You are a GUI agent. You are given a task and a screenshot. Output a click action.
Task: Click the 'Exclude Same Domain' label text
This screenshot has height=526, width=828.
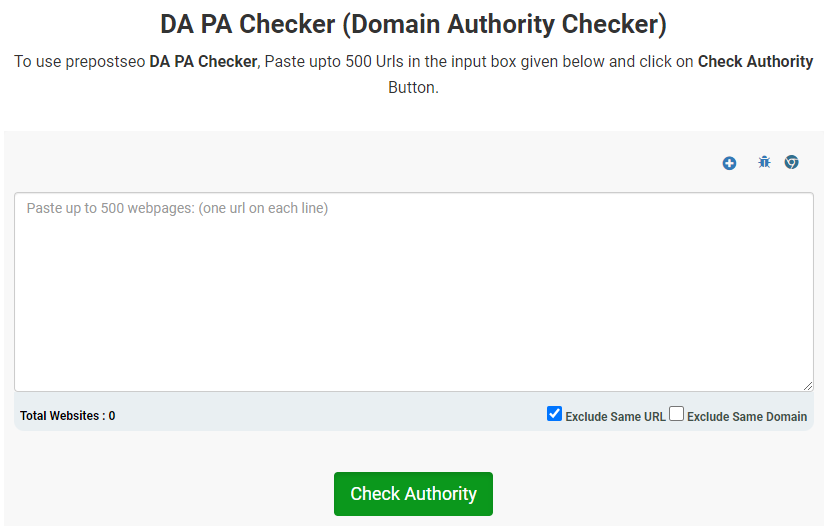pyautogui.click(x=747, y=417)
